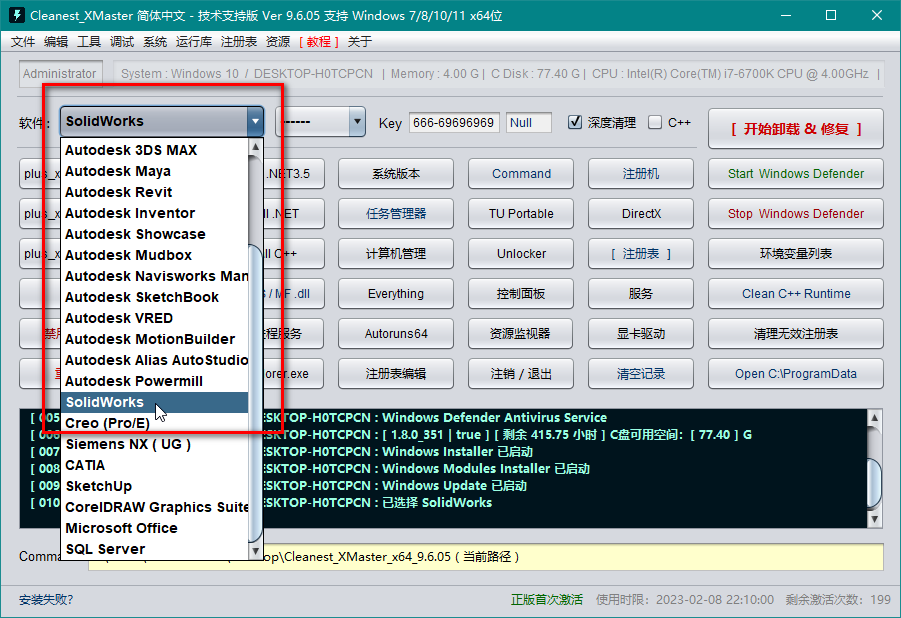901x618 pixels.
Task: Open 任务管理器 button
Action: 396,214
